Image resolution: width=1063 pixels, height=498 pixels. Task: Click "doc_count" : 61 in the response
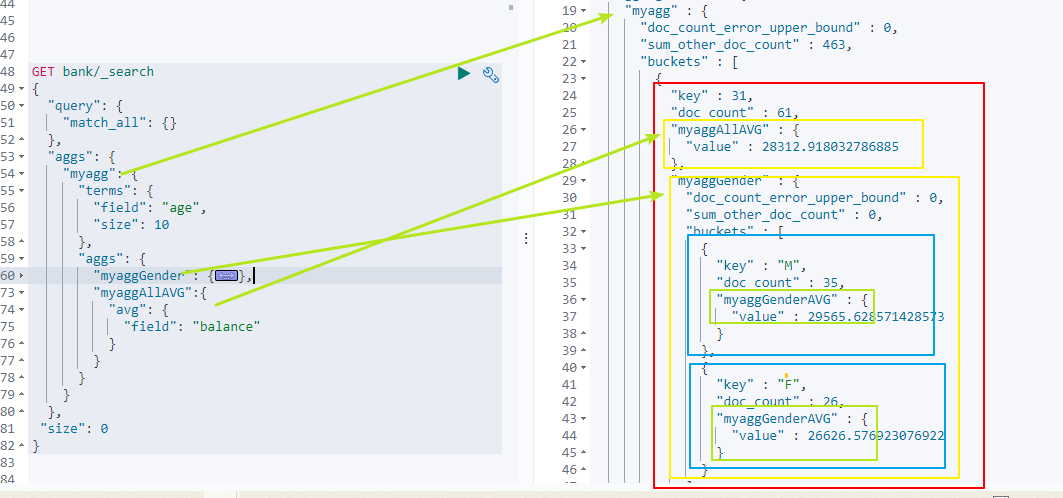pos(734,112)
